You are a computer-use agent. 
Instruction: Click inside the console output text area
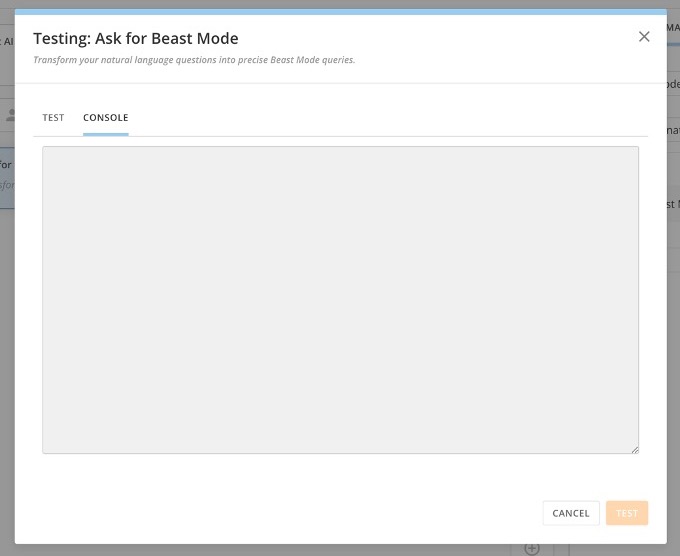point(340,300)
